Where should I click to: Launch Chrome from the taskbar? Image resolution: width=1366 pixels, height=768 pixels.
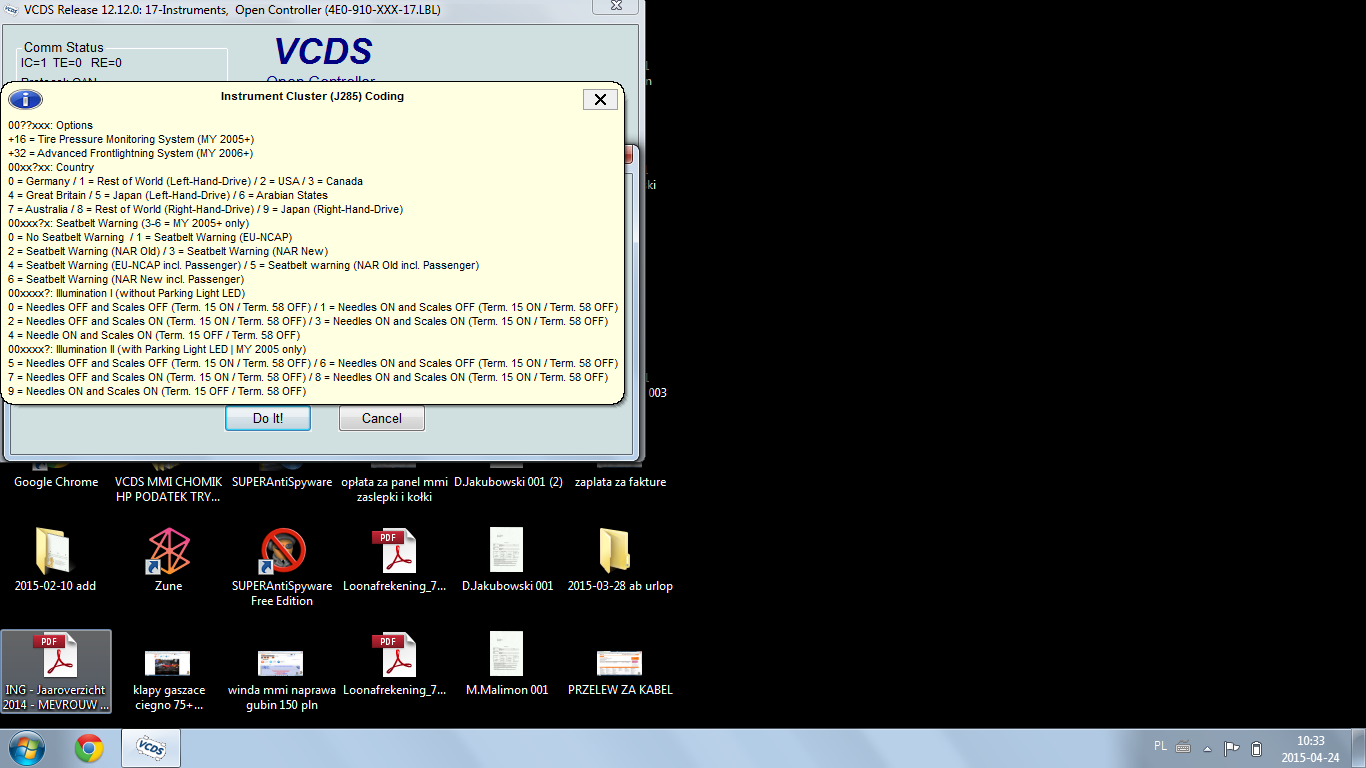pyautogui.click(x=89, y=748)
